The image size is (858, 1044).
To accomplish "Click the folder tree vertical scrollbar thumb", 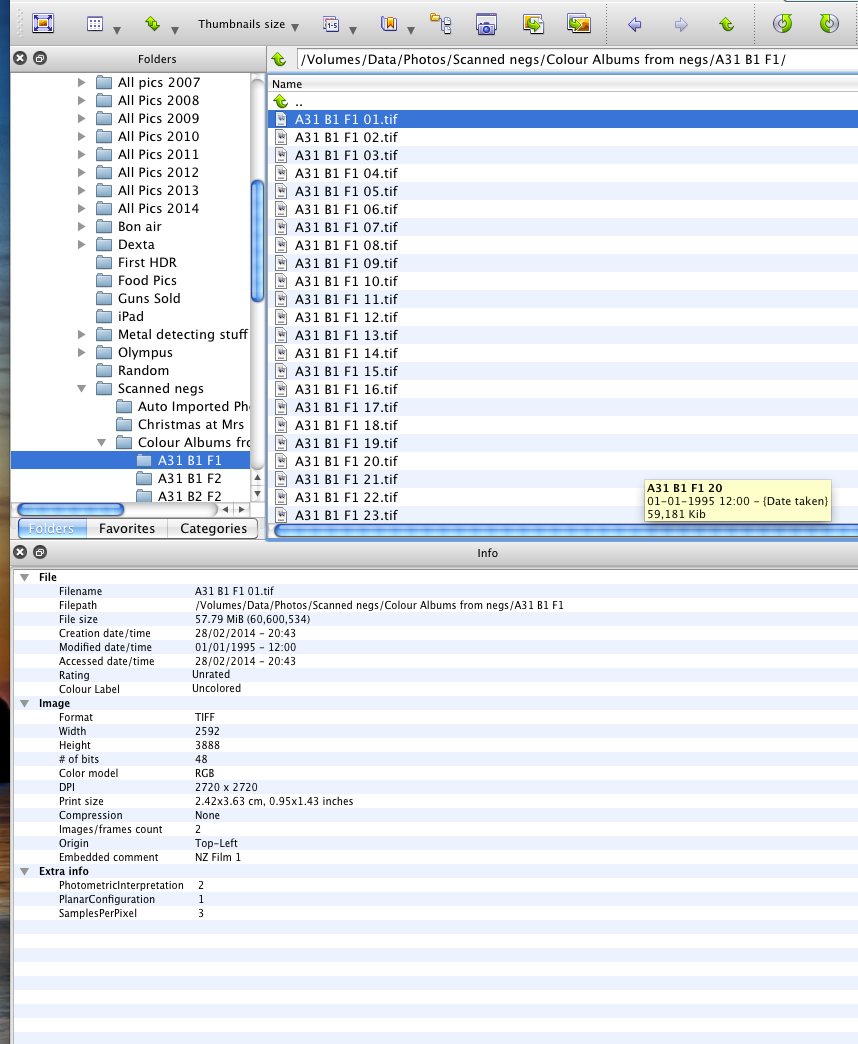I will 257,241.
